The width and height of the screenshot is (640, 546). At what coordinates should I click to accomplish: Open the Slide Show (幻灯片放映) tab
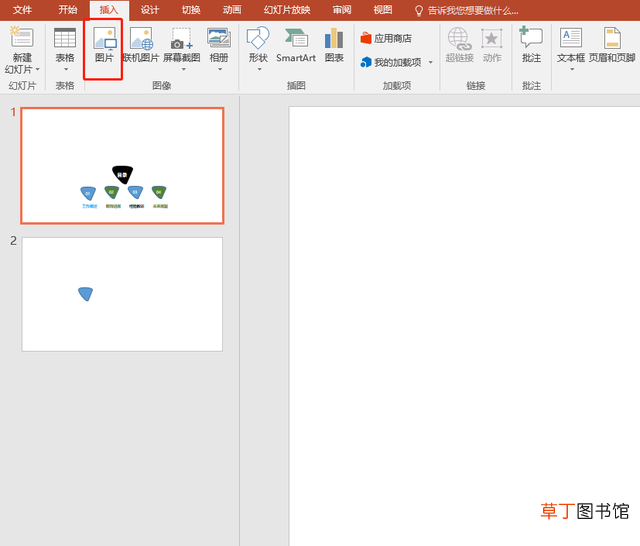287,10
